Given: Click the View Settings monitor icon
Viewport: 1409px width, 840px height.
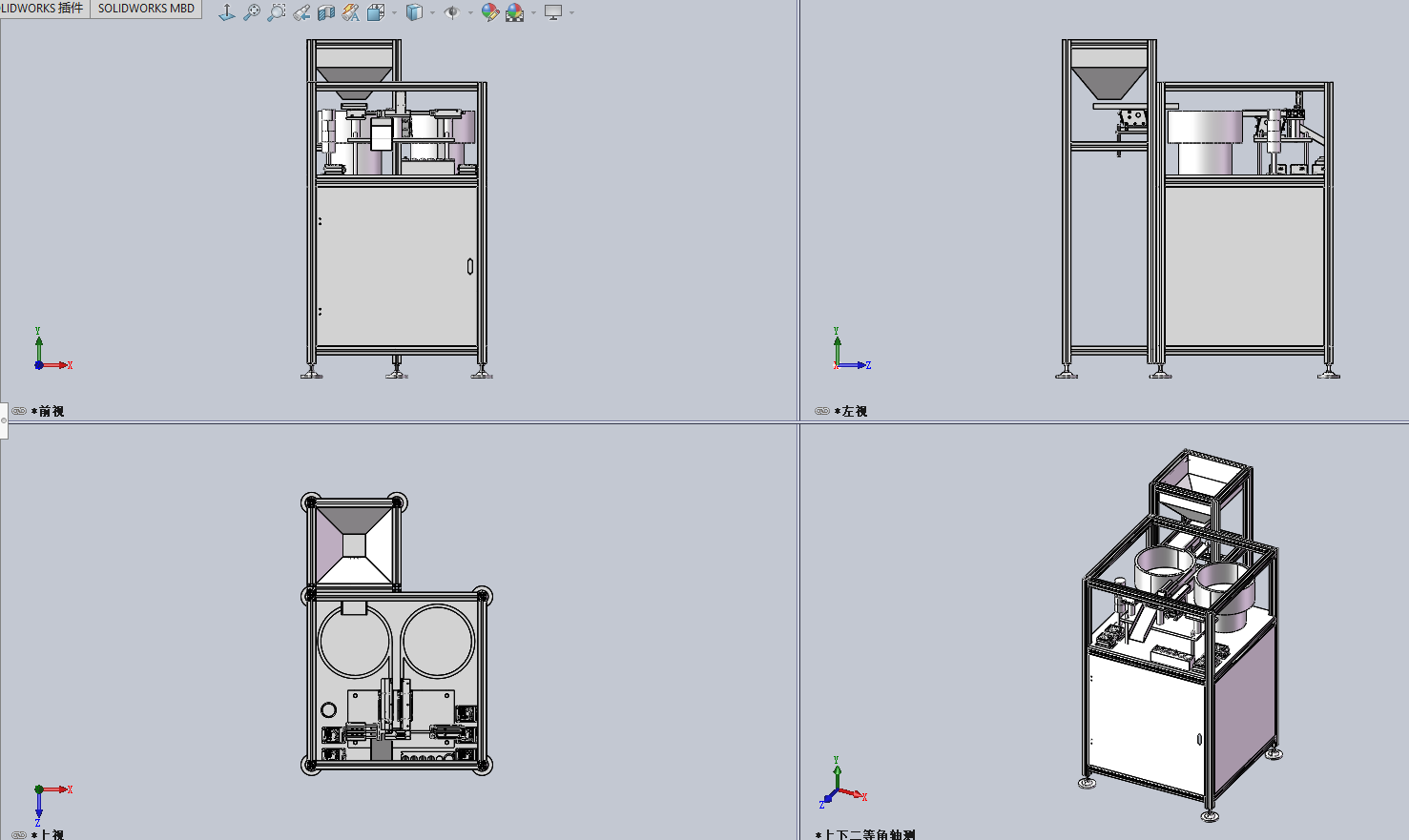Looking at the screenshot, I should [553, 12].
